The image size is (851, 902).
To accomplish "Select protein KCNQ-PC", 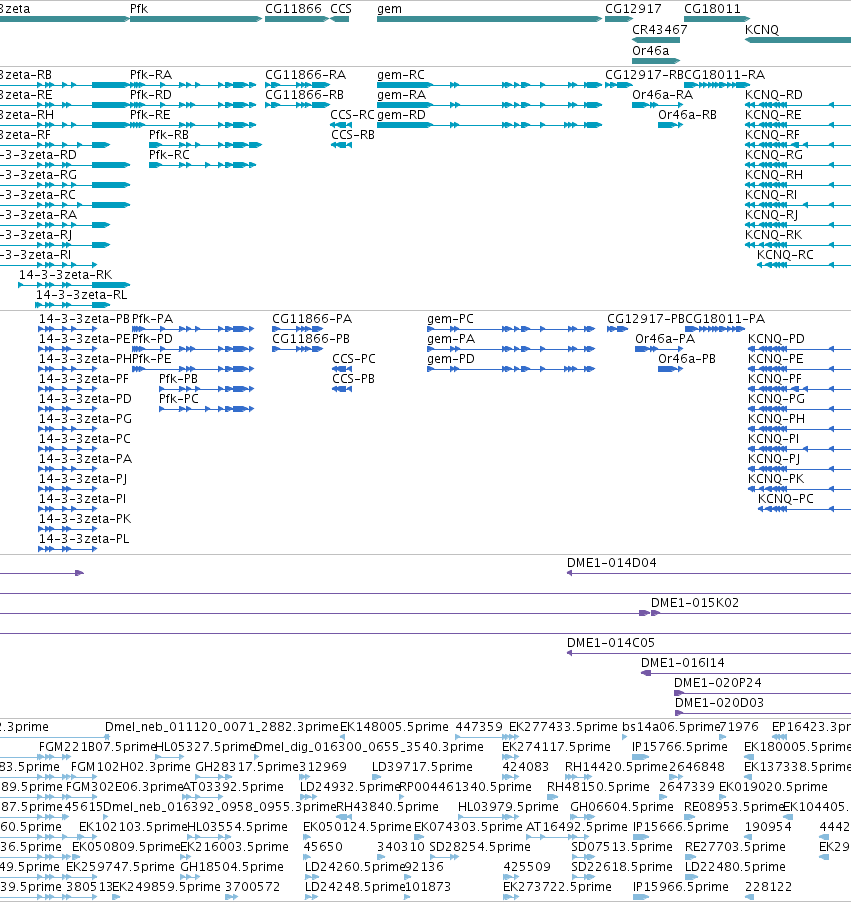I will click(x=785, y=499).
